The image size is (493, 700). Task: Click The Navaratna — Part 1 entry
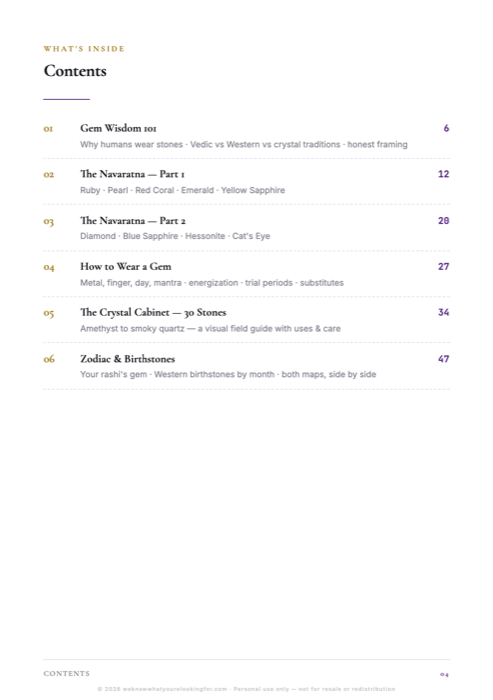pos(132,174)
